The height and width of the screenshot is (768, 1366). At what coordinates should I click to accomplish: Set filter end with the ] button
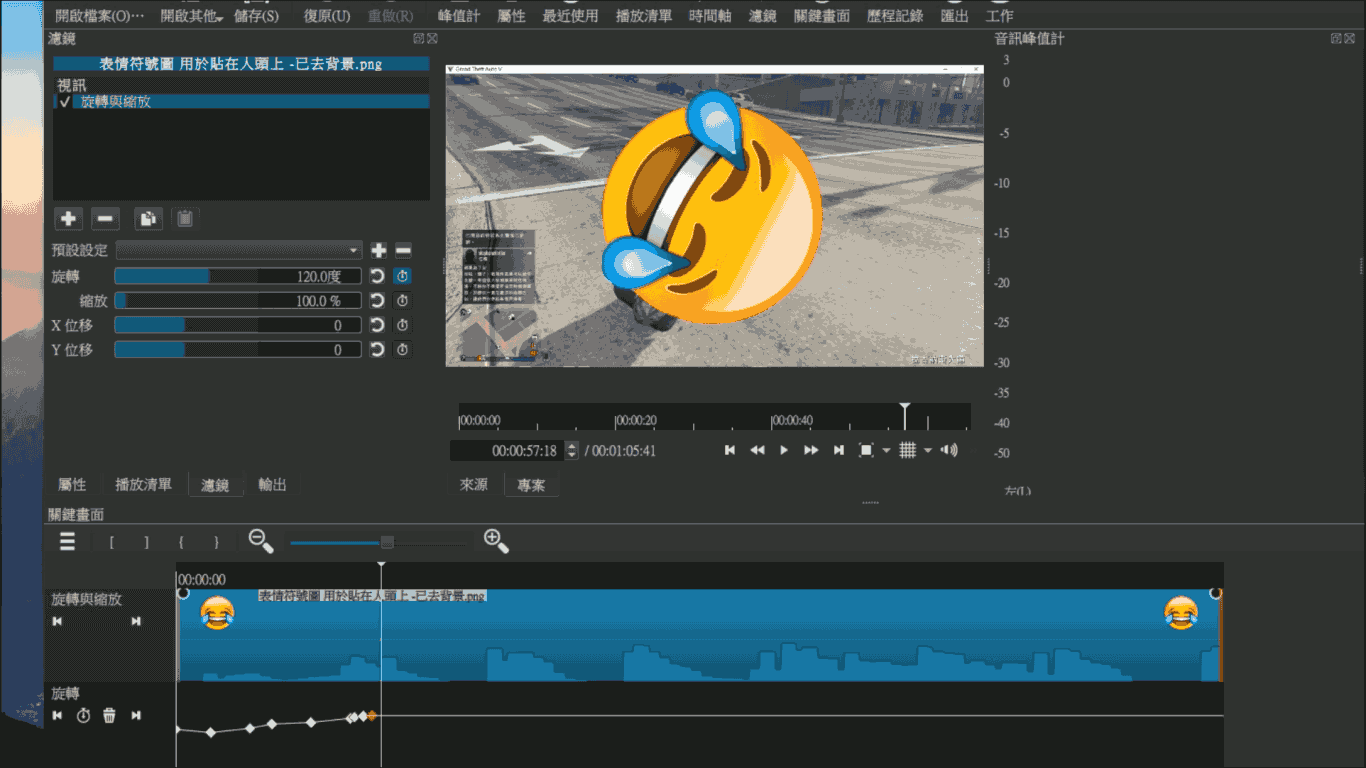(x=146, y=542)
